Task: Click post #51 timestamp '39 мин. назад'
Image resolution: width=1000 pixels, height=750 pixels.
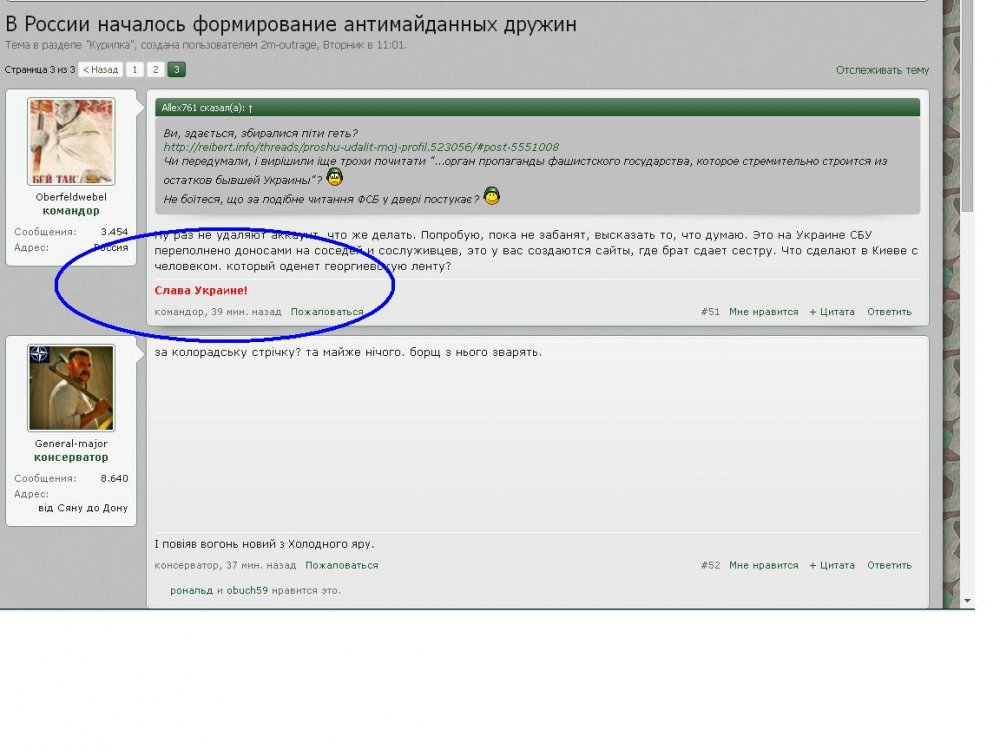Action: tap(246, 312)
